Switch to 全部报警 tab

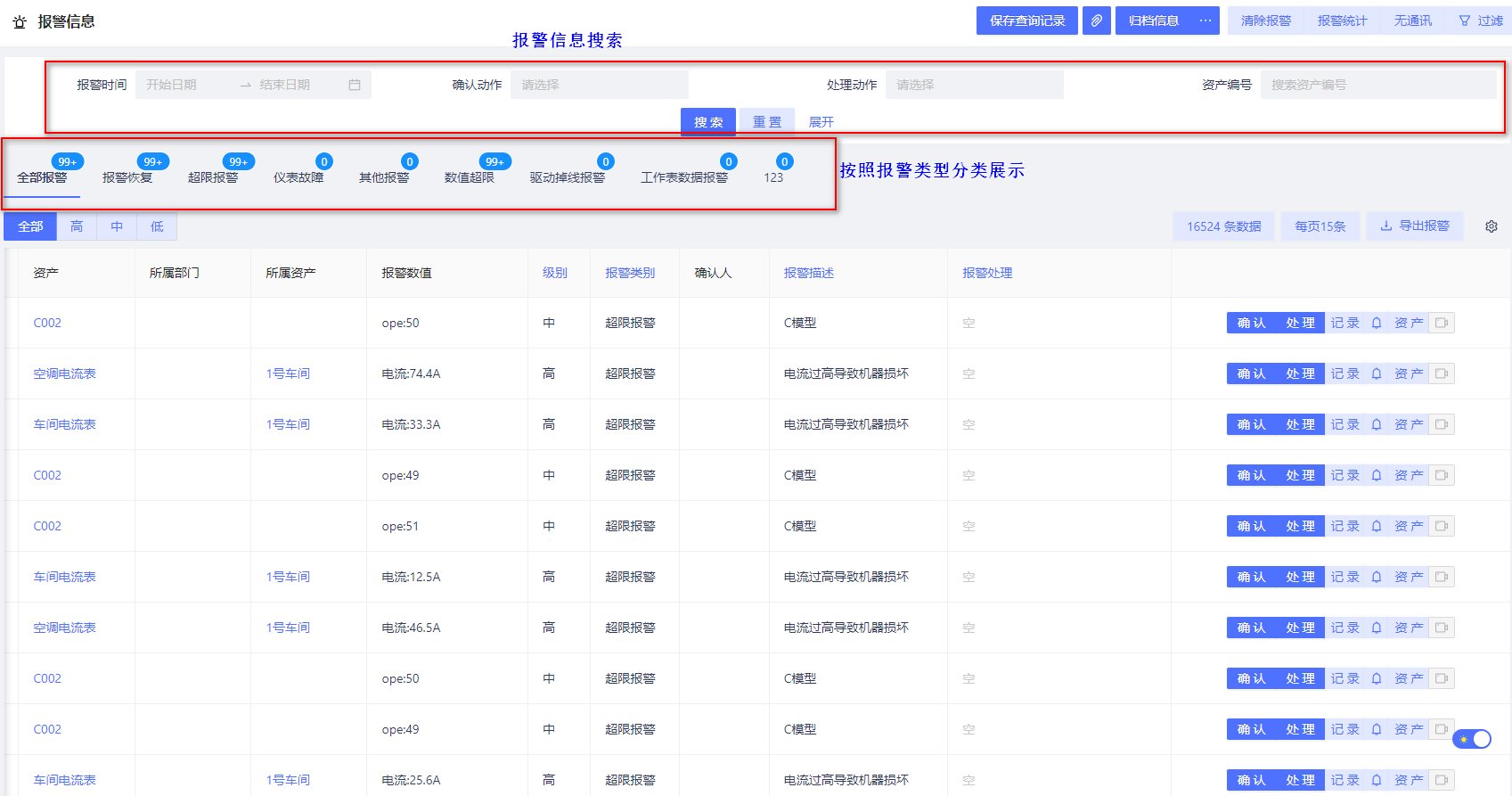[x=42, y=177]
